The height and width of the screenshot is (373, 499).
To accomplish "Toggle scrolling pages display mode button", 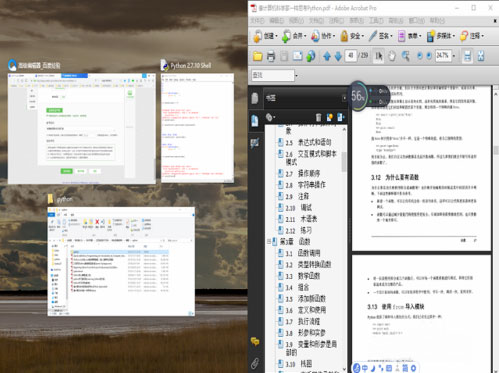I will click(467, 56).
